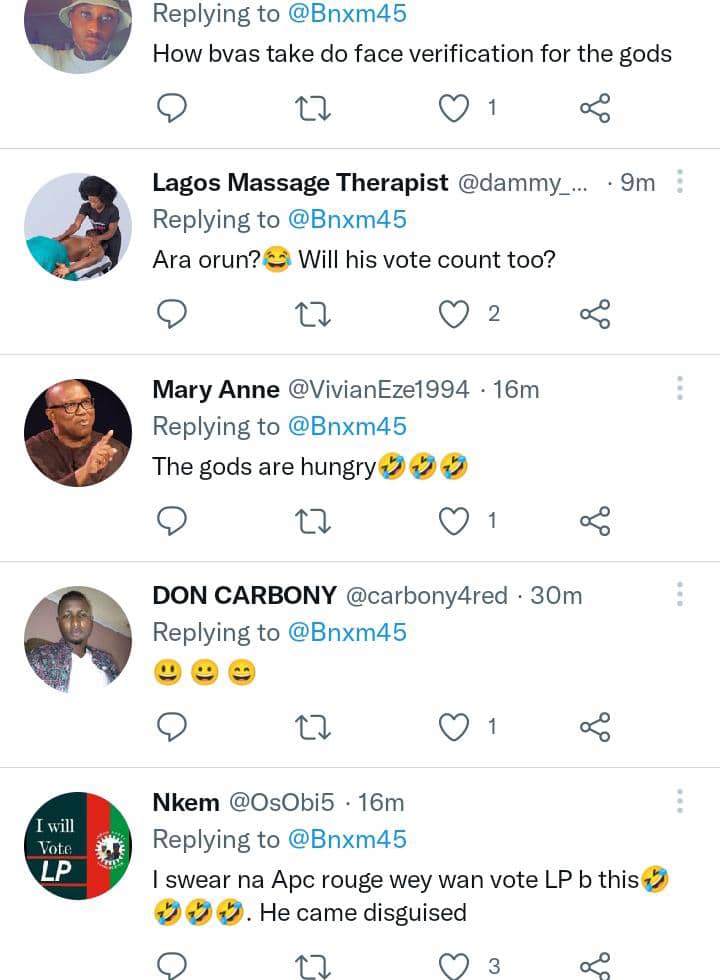Share Lagos Massage Therapist's tweet

click(595, 314)
